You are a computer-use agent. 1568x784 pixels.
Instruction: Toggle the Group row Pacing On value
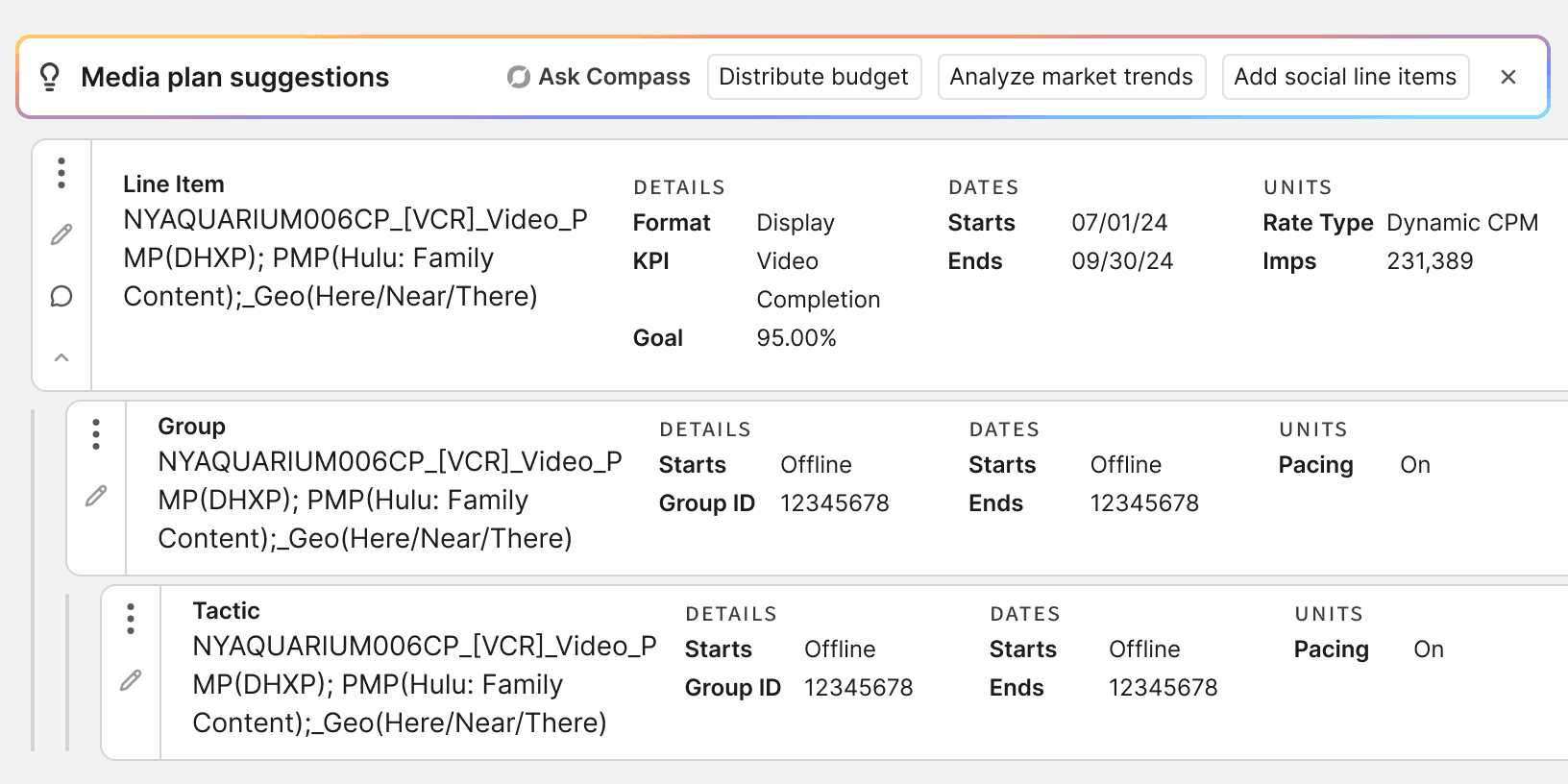pyautogui.click(x=1415, y=465)
